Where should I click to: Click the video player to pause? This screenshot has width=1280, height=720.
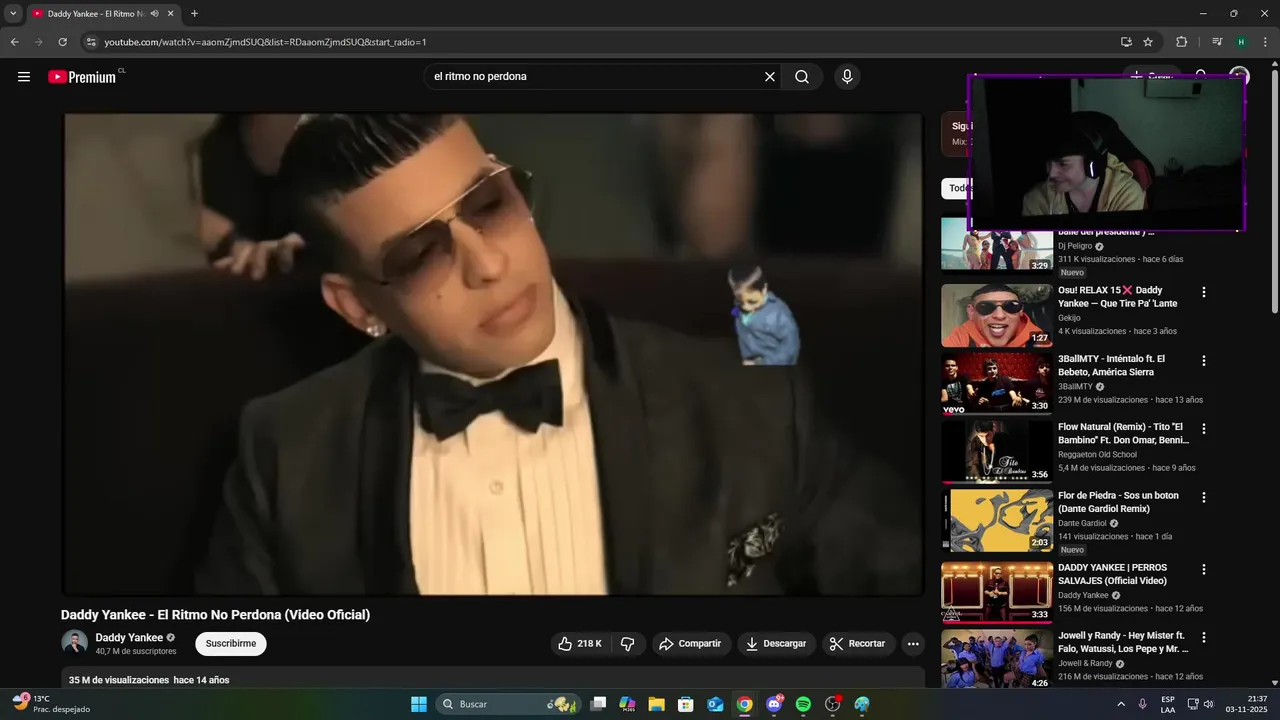493,354
